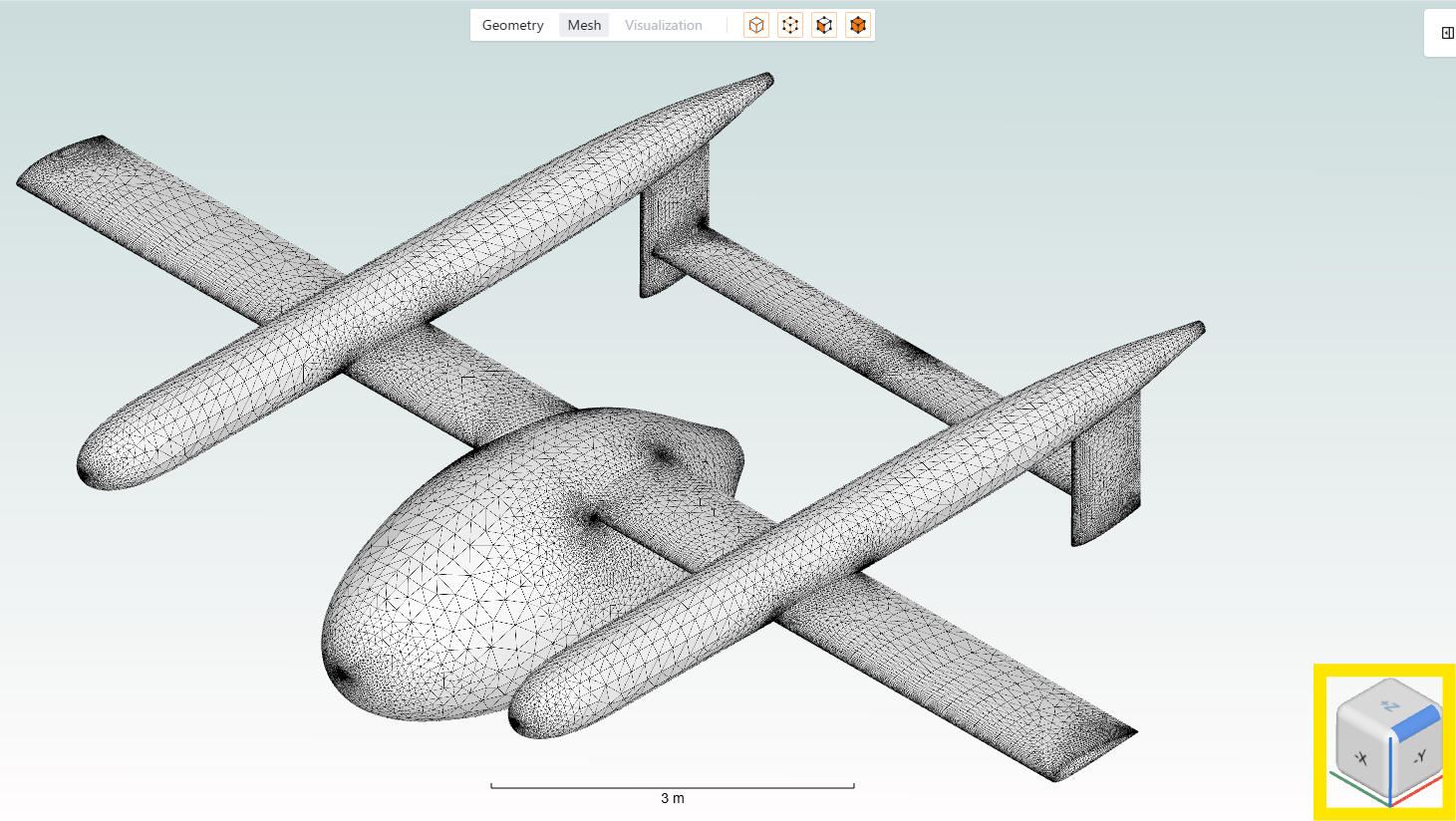Click the 3 m scale bar label

[673, 798]
